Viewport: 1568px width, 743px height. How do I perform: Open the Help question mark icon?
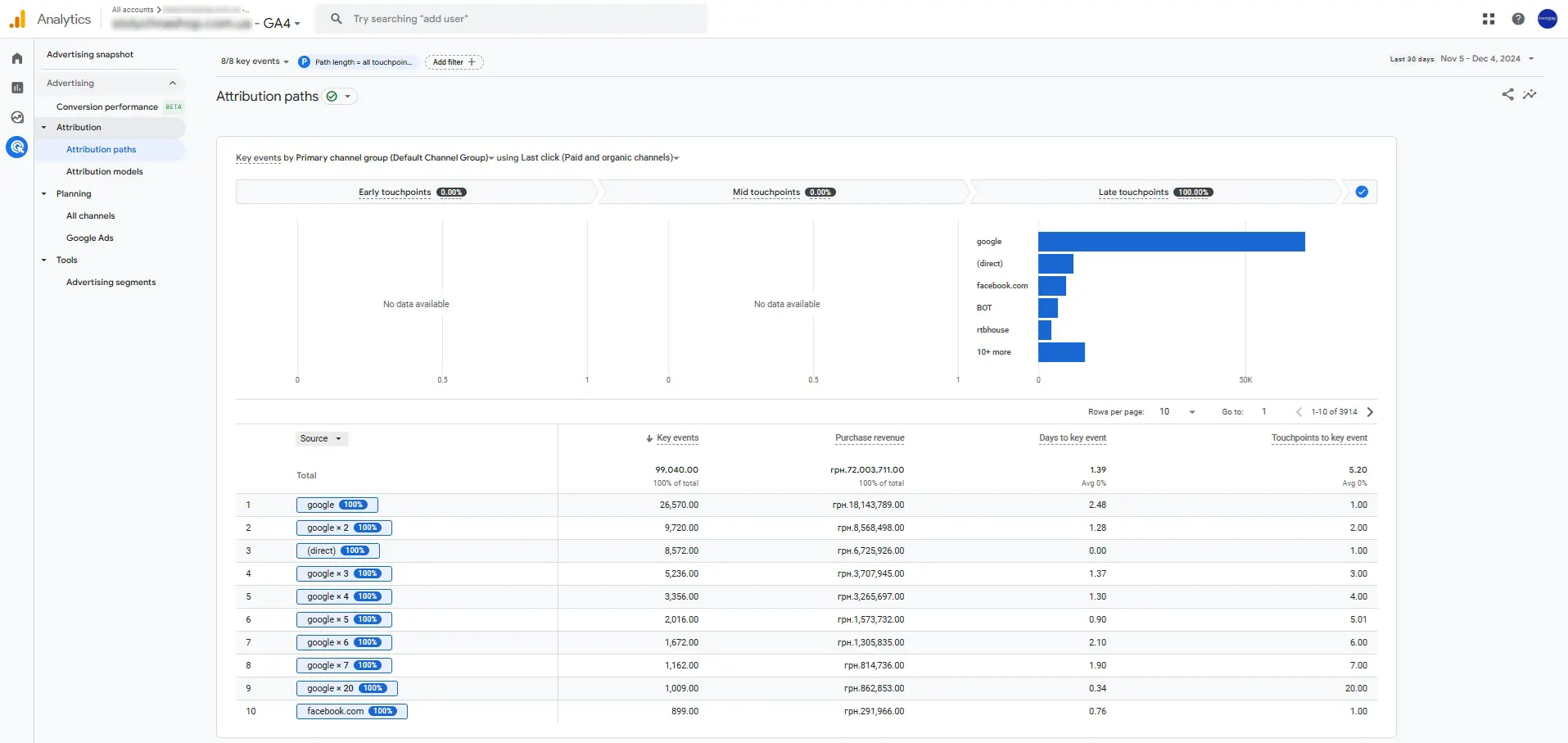(x=1518, y=19)
